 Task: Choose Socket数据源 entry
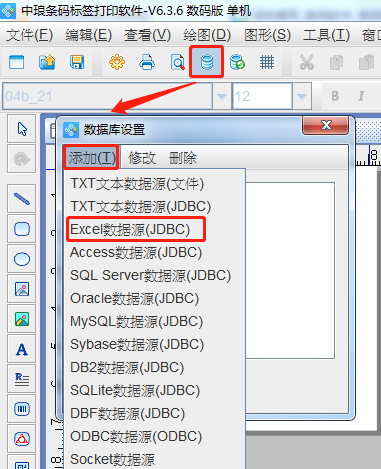tap(154, 459)
